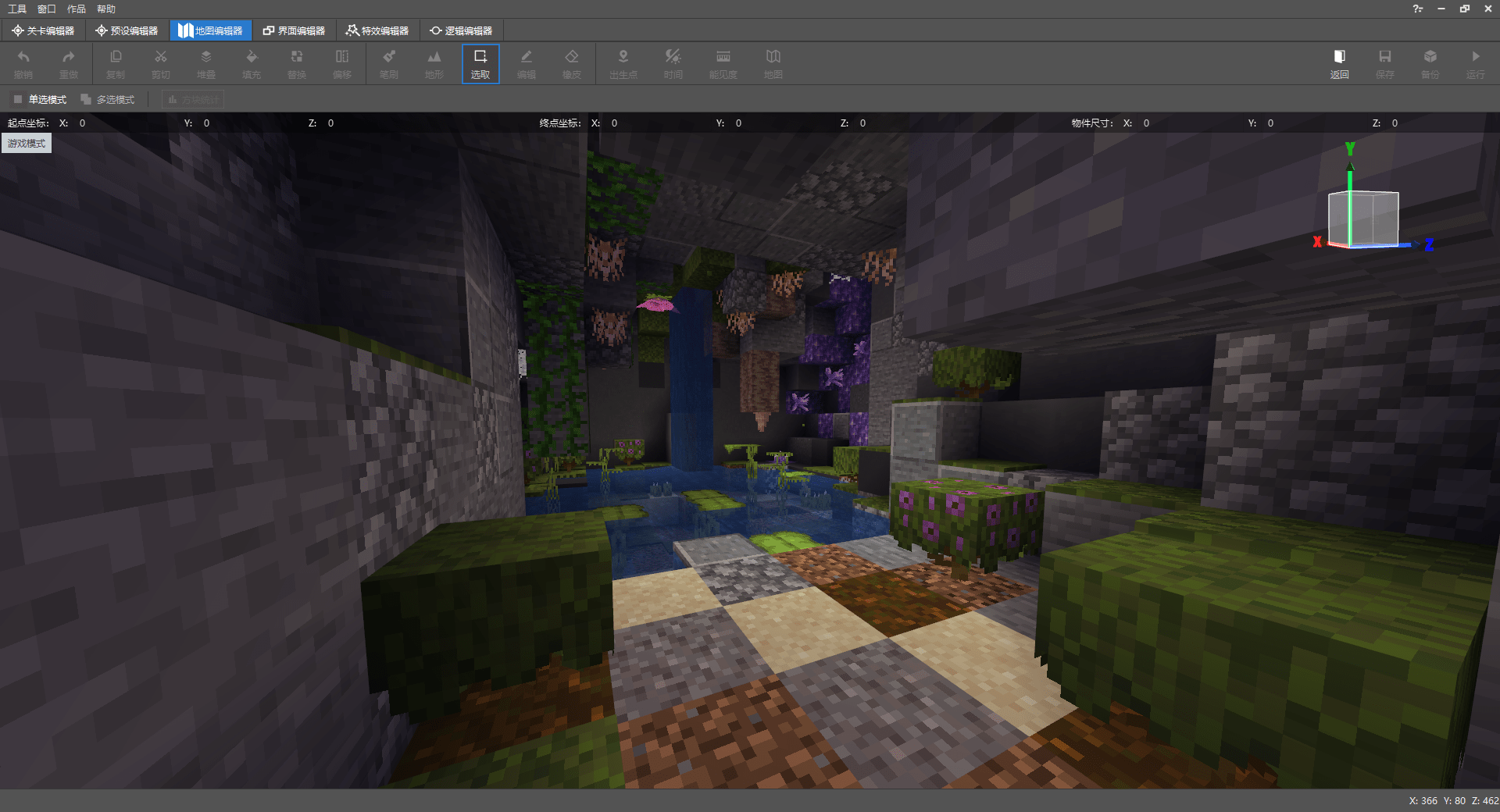Open the 工具 menu

click(17, 9)
